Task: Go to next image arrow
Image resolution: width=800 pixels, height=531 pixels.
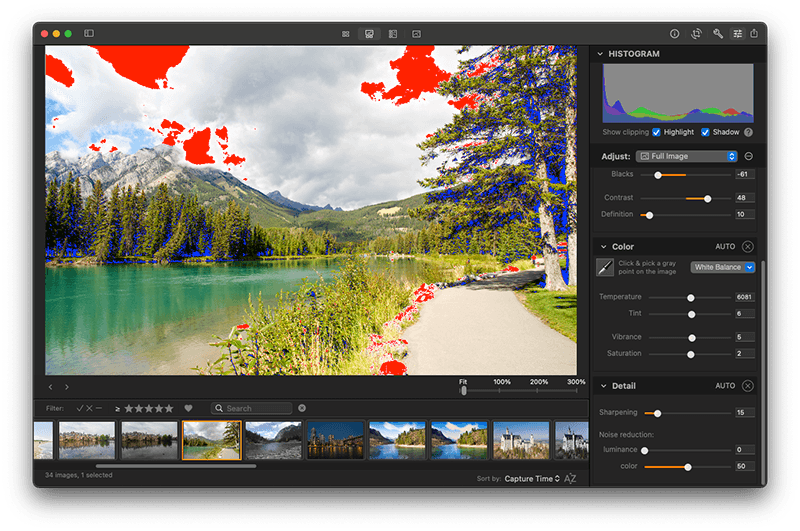Action: (x=67, y=387)
